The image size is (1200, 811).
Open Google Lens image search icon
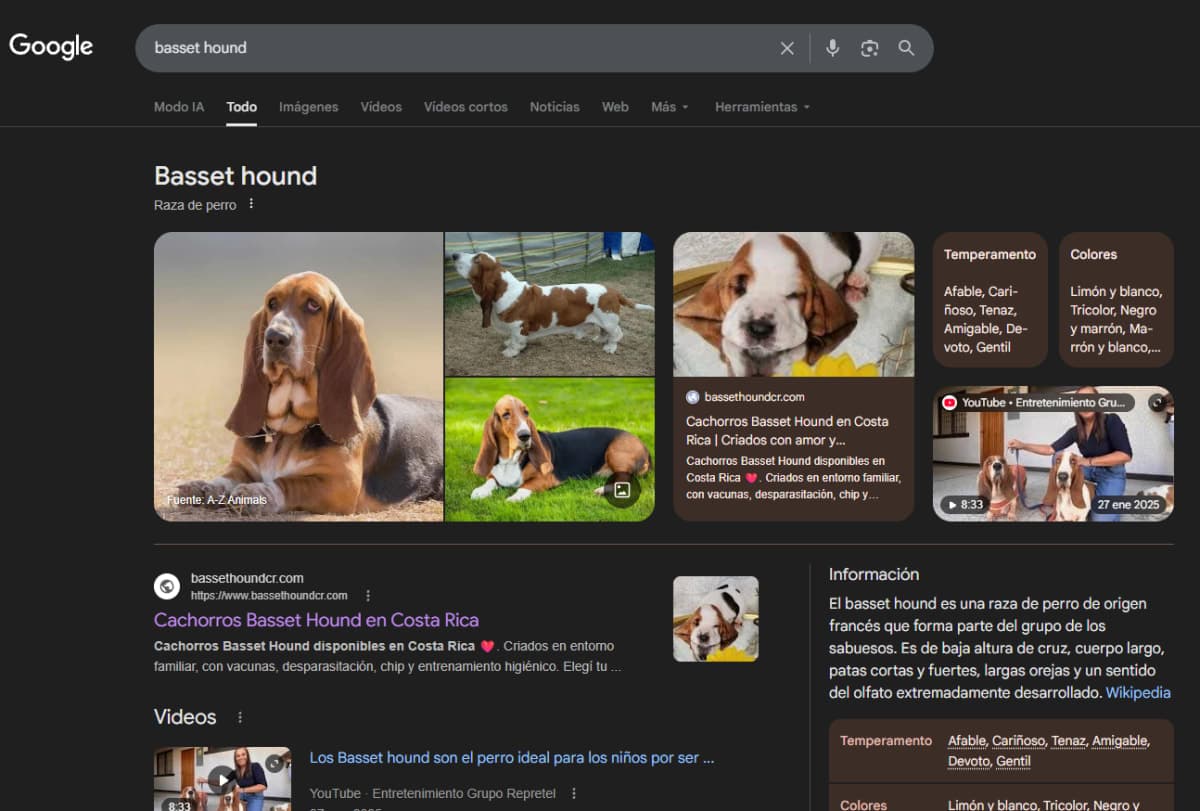coord(869,48)
